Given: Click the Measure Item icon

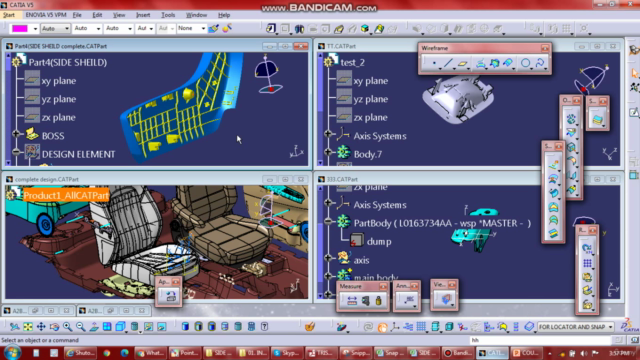Looking at the screenshot, I should pos(365,301).
